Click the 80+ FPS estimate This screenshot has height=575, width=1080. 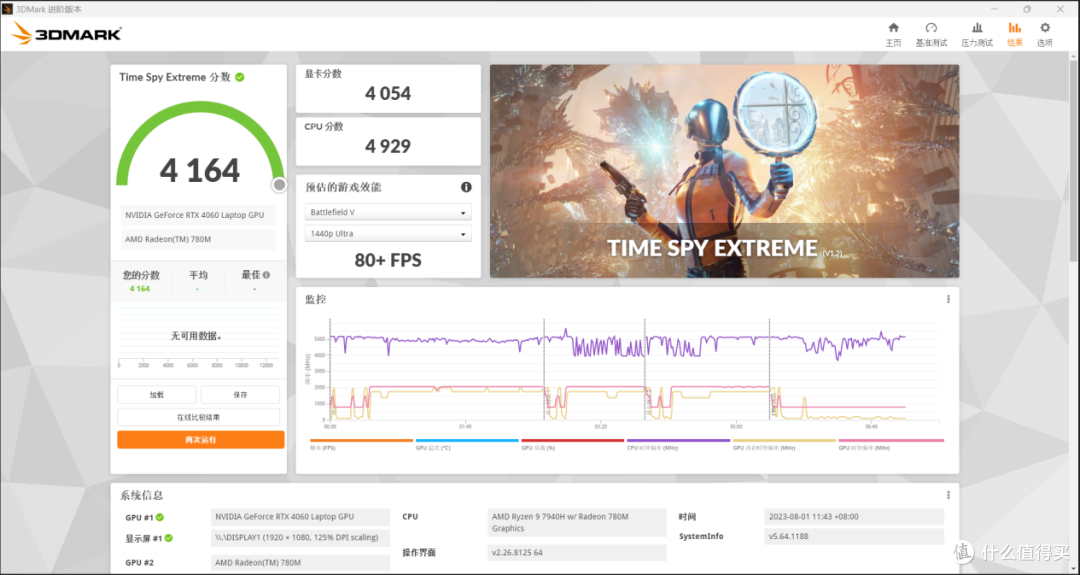point(388,260)
